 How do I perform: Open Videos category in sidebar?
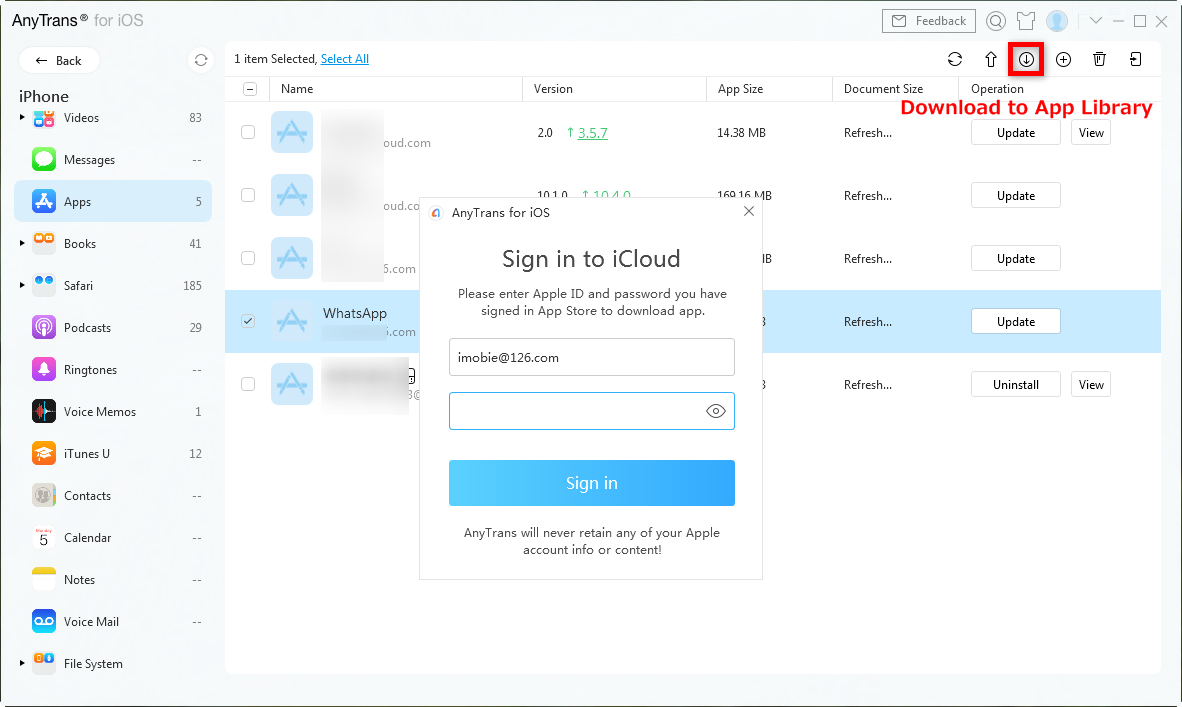(113, 118)
